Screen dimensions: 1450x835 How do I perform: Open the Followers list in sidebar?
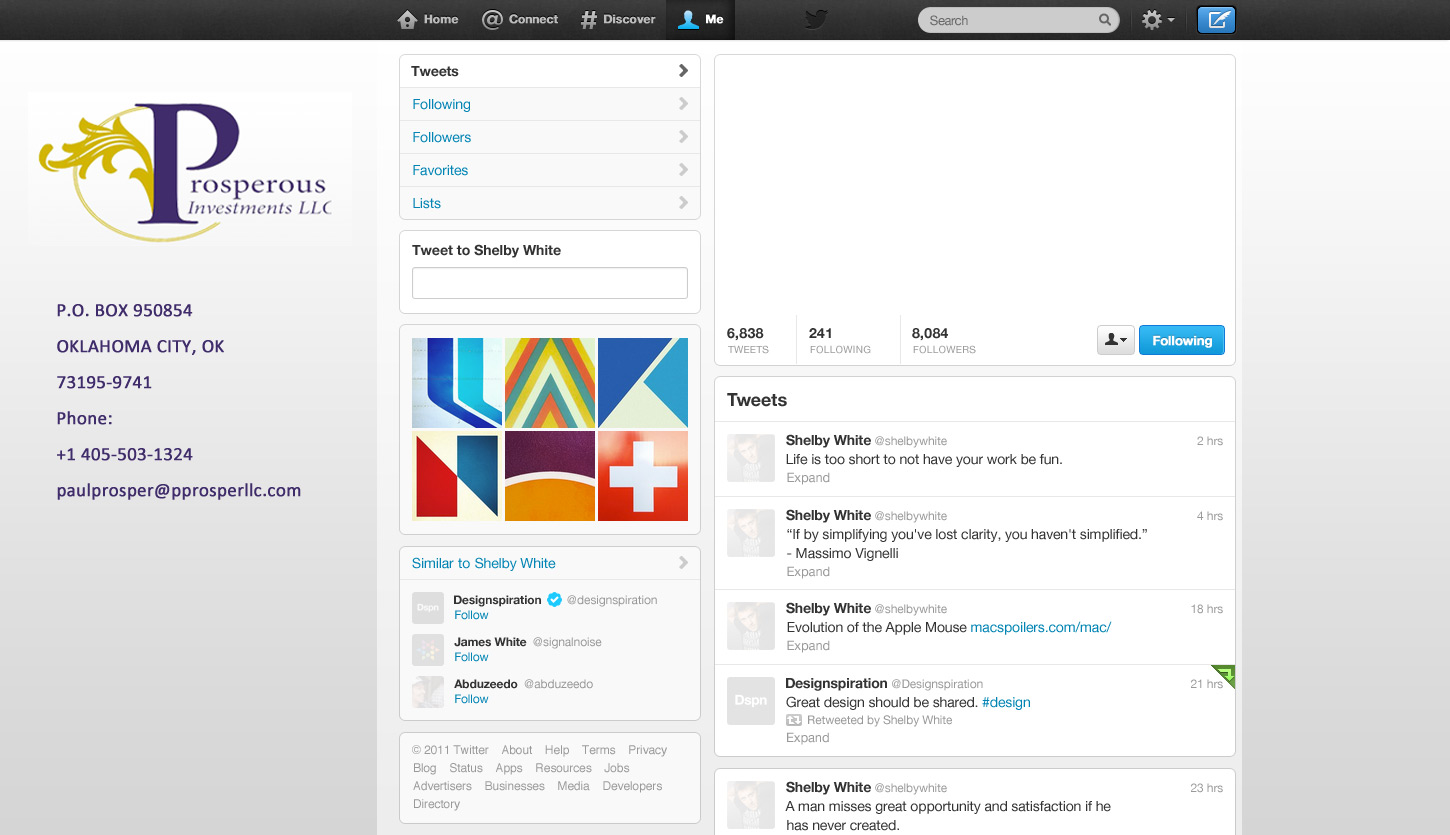coord(550,137)
